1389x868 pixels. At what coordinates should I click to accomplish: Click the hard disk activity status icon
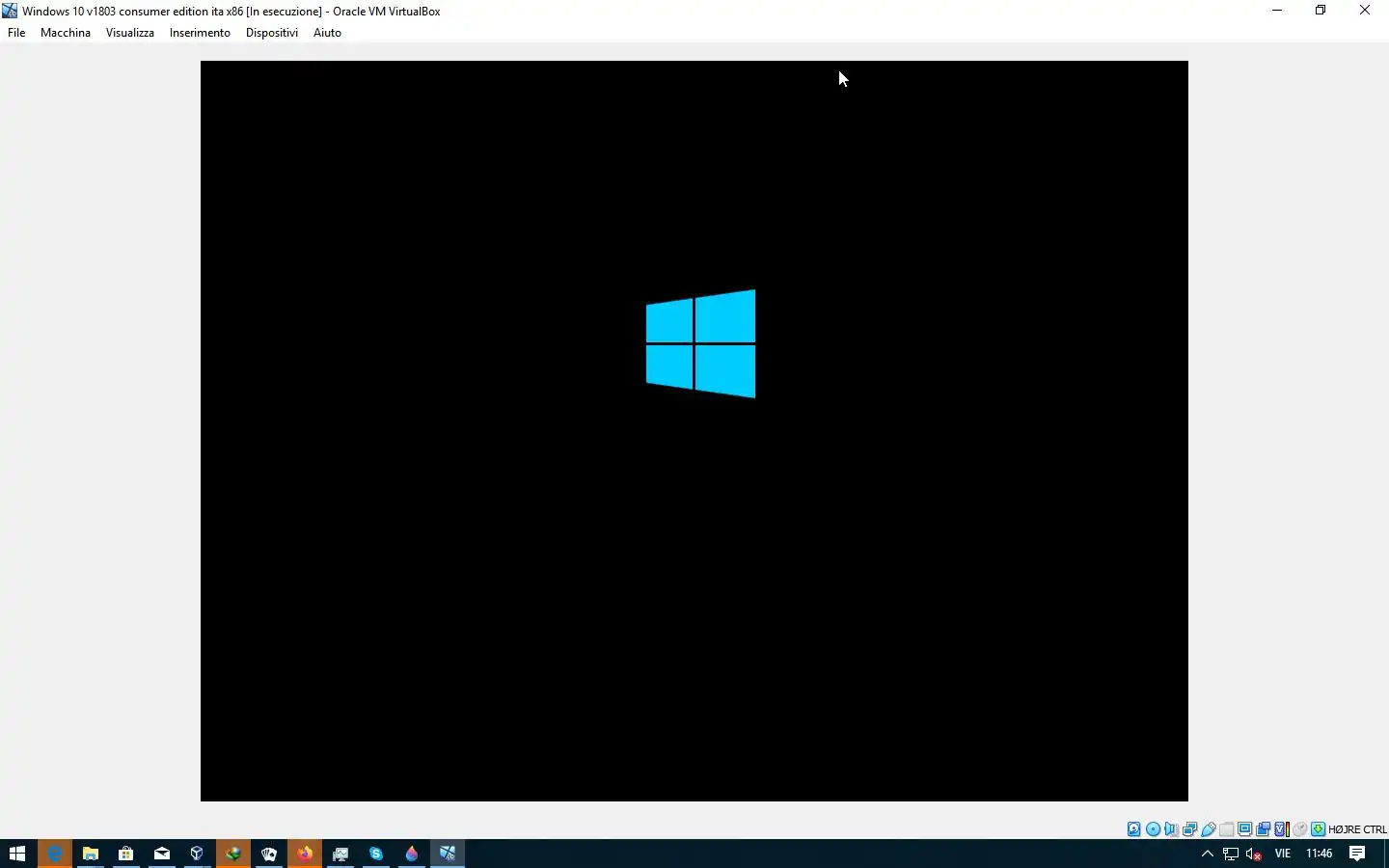pos(1134,829)
